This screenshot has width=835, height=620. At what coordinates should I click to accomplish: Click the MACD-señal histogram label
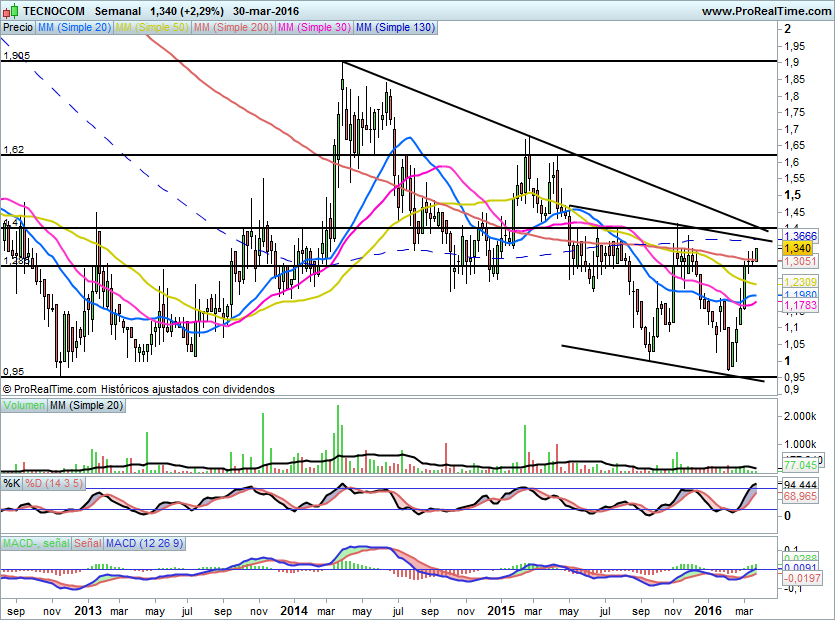coord(36,543)
